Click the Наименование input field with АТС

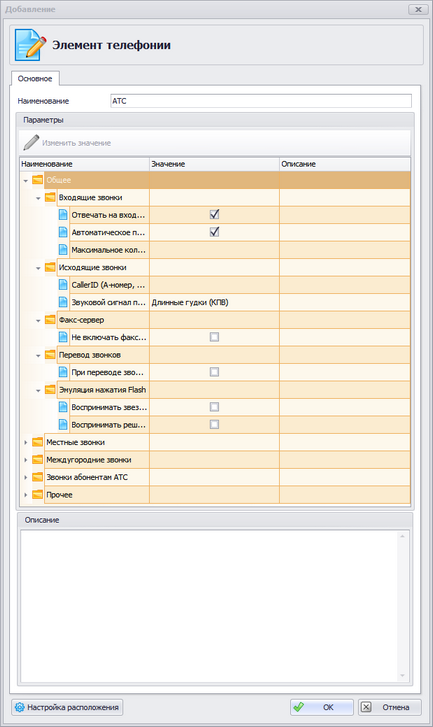coord(261,101)
